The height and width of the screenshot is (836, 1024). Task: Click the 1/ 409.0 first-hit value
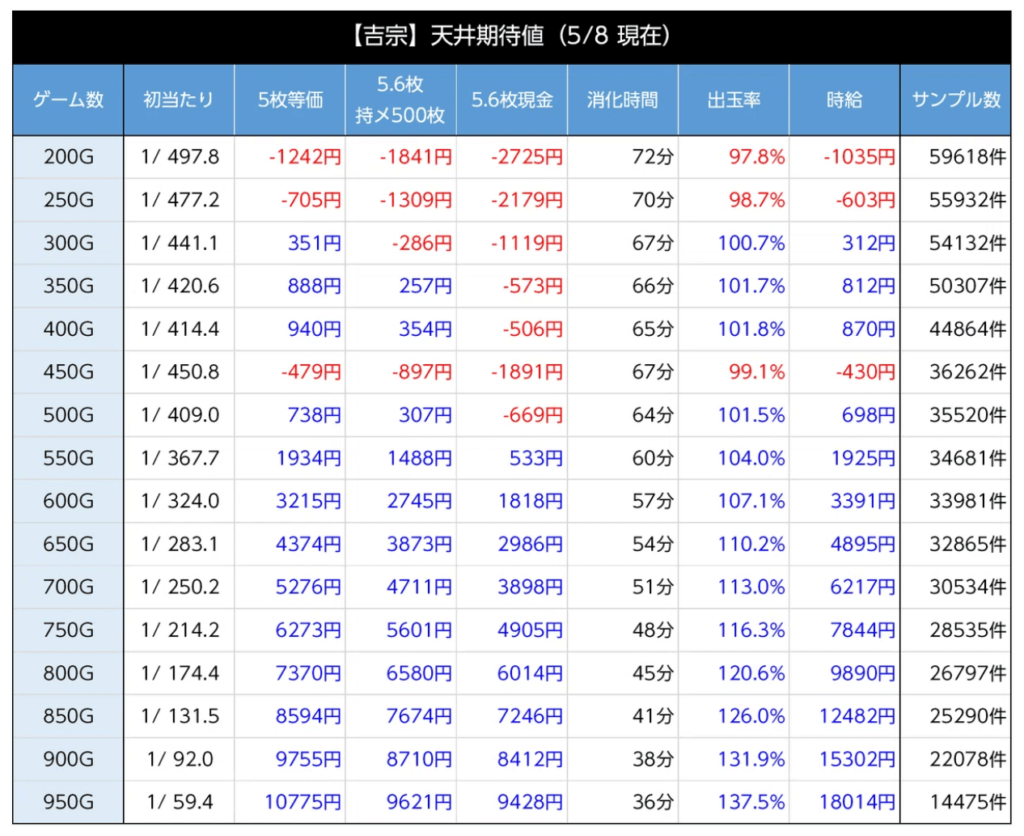point(180,415)
